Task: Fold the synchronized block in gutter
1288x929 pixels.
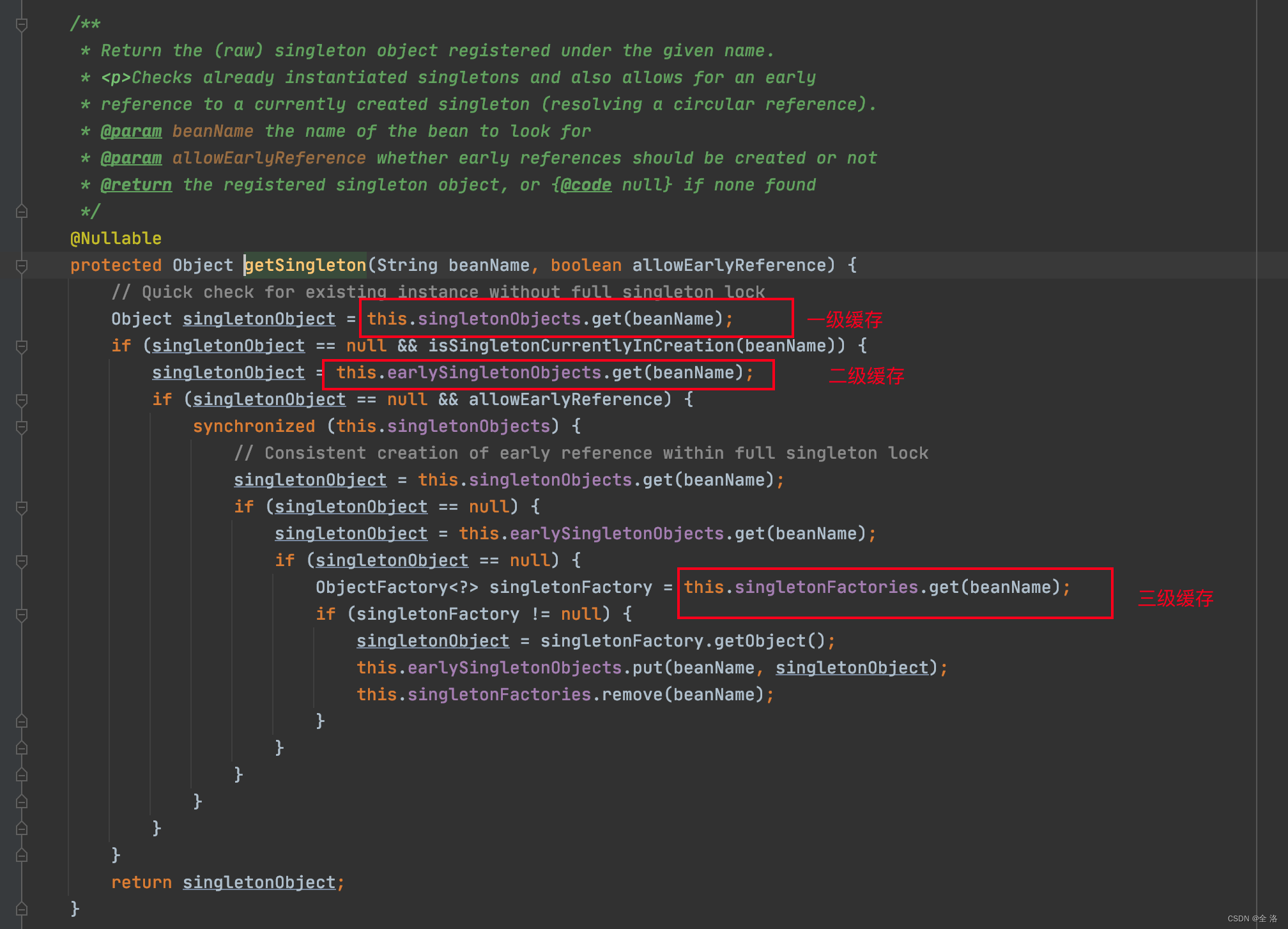Action: pos(22,427)
